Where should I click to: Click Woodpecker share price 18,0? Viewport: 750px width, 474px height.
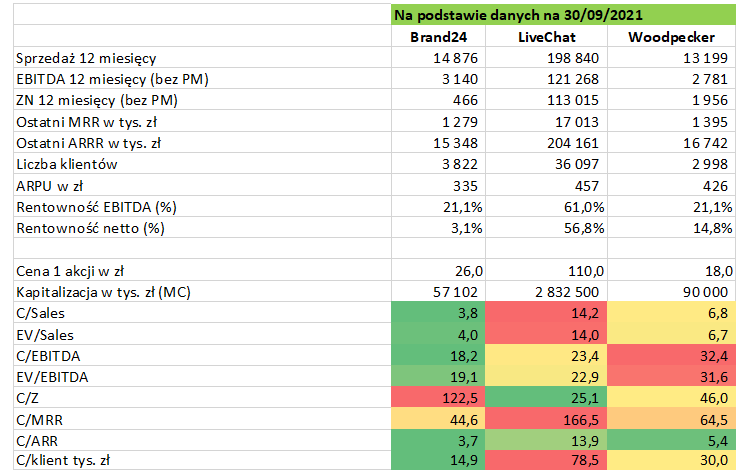[x=719, y=271]
